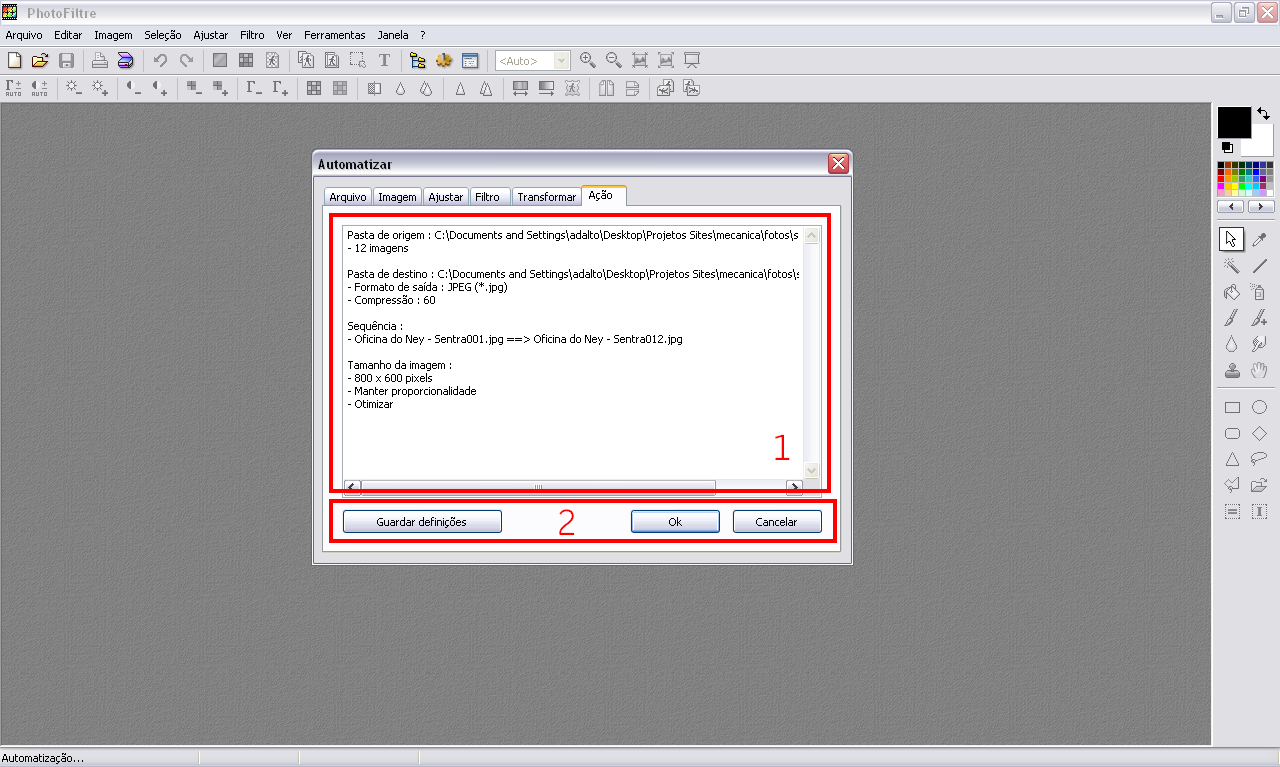Screen dimensions: 1280x767
Task: Click the black foreground color swatch
Action: pyautogui.click(x=1233, y=121)
